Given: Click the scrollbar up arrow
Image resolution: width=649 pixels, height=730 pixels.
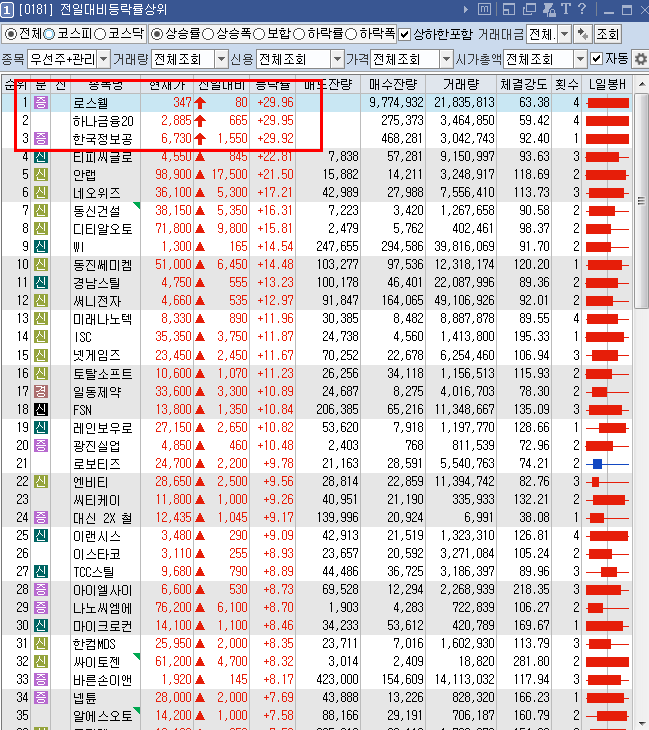Looking at the screenshot, I should tap(642, 84).
